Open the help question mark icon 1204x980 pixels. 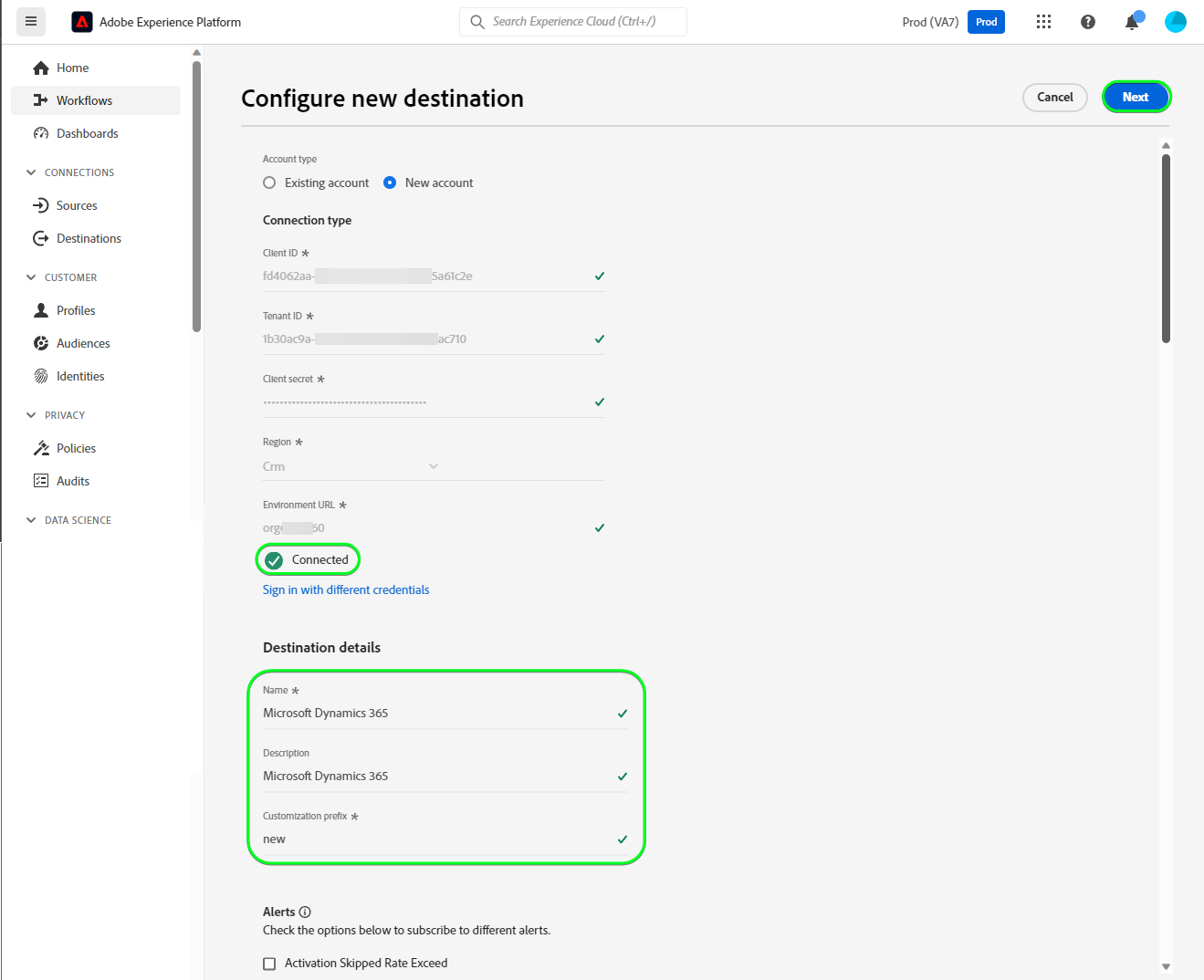coord(1087,22)
